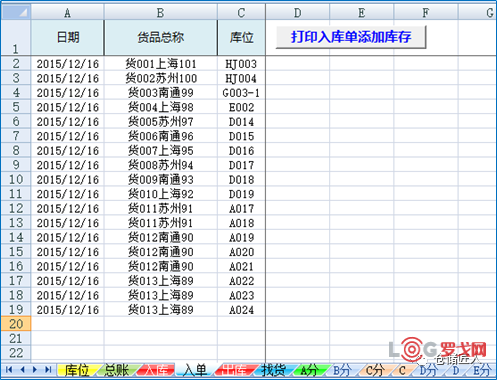The image size is (497, 380).
Task: Click the 日期 header cell
Action: 68,37
